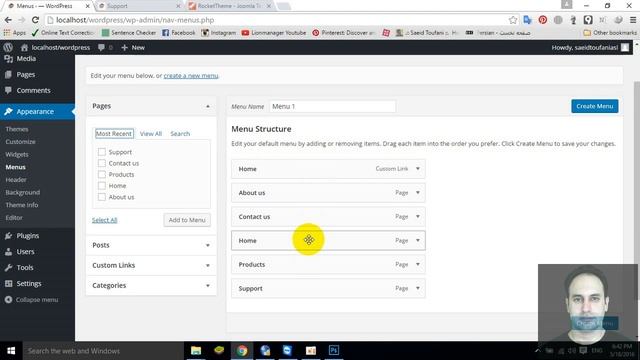The height and width of the screenshot is (360, 640).
Task: Follow create a new menu link
Action: pyautogui.click(x=191, y=76)
